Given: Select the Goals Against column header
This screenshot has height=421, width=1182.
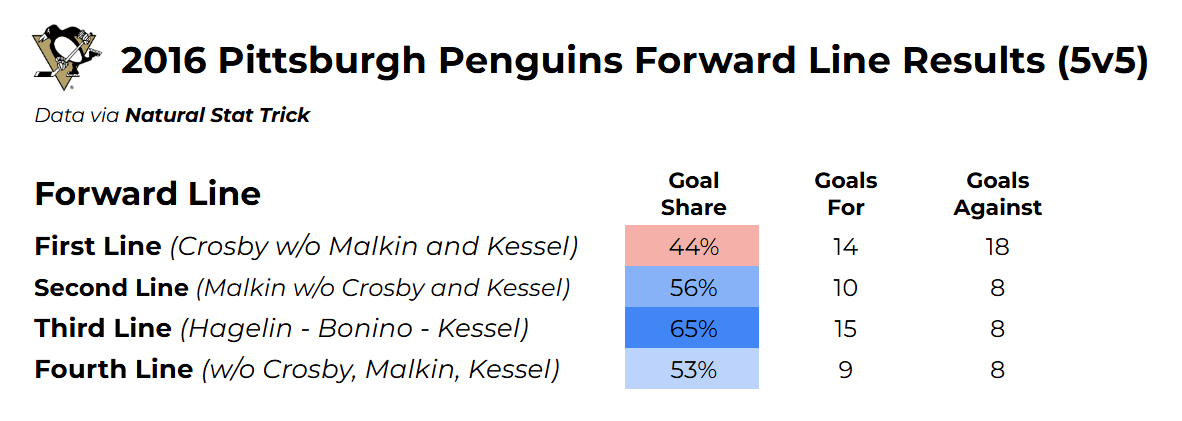Looking at the screenshot, I should (997, 194).
